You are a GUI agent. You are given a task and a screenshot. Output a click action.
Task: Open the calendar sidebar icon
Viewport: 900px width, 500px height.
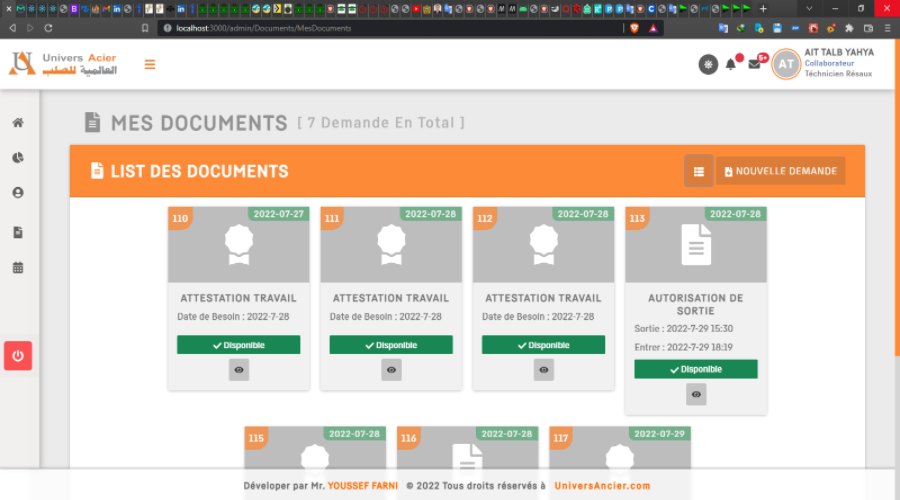tap(18, 268)
